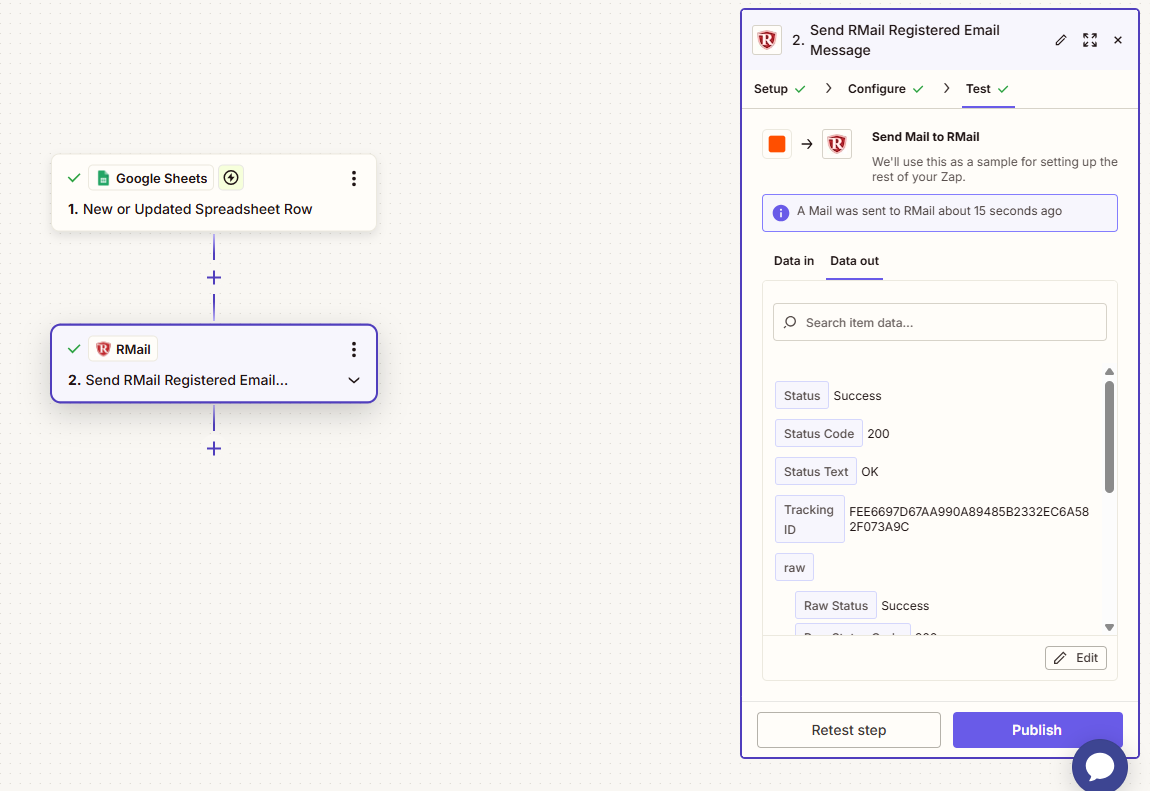Add a step between Google Sheets and RMail

(214, 277)
